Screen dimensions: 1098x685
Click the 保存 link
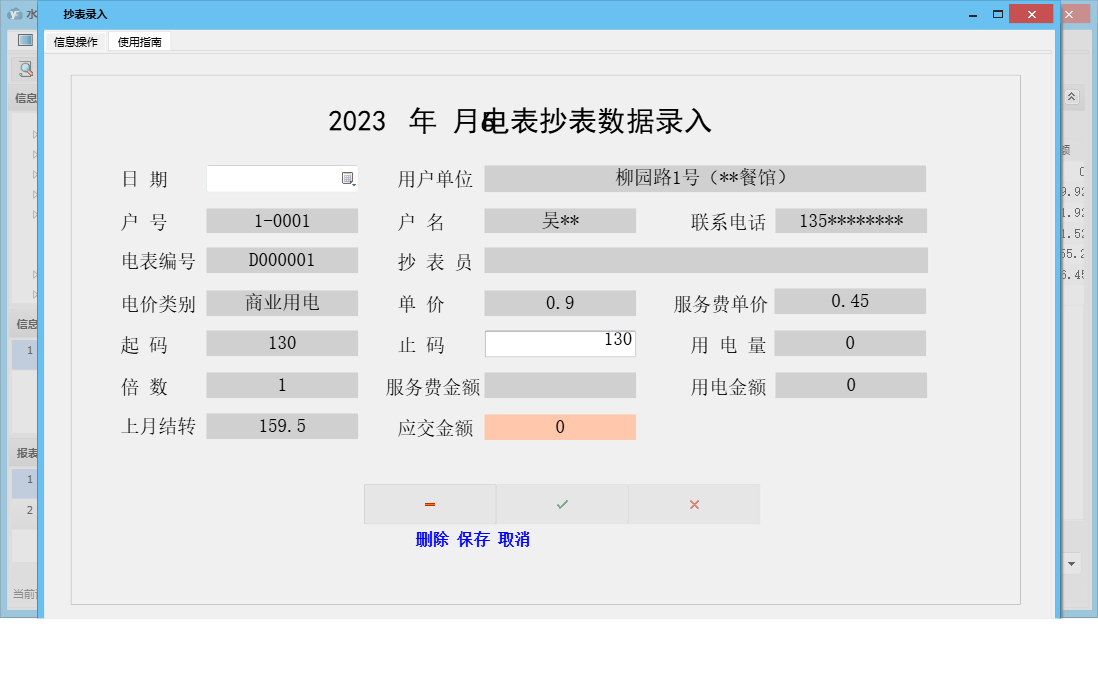[475, 539]
